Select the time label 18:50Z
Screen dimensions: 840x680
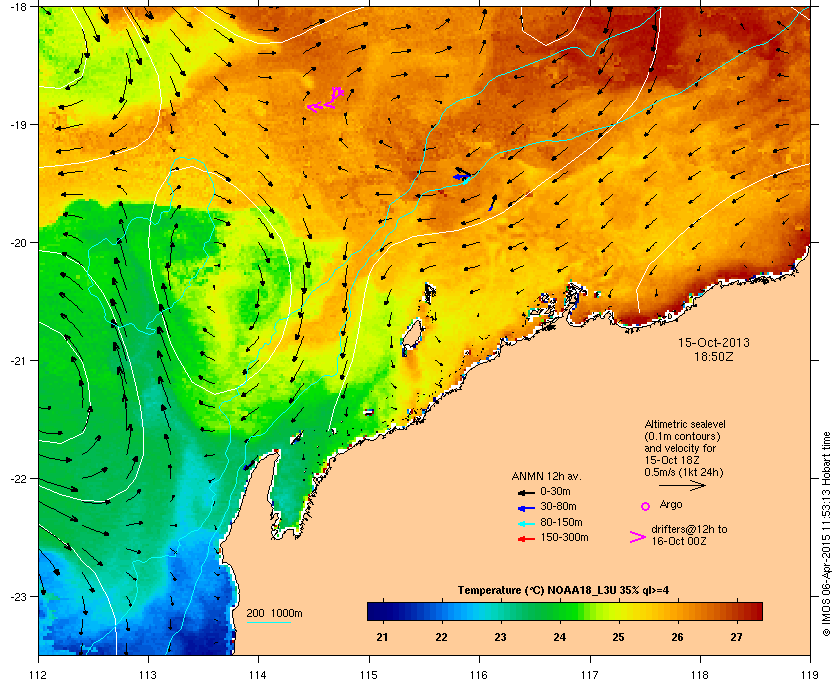coord(714,356)
